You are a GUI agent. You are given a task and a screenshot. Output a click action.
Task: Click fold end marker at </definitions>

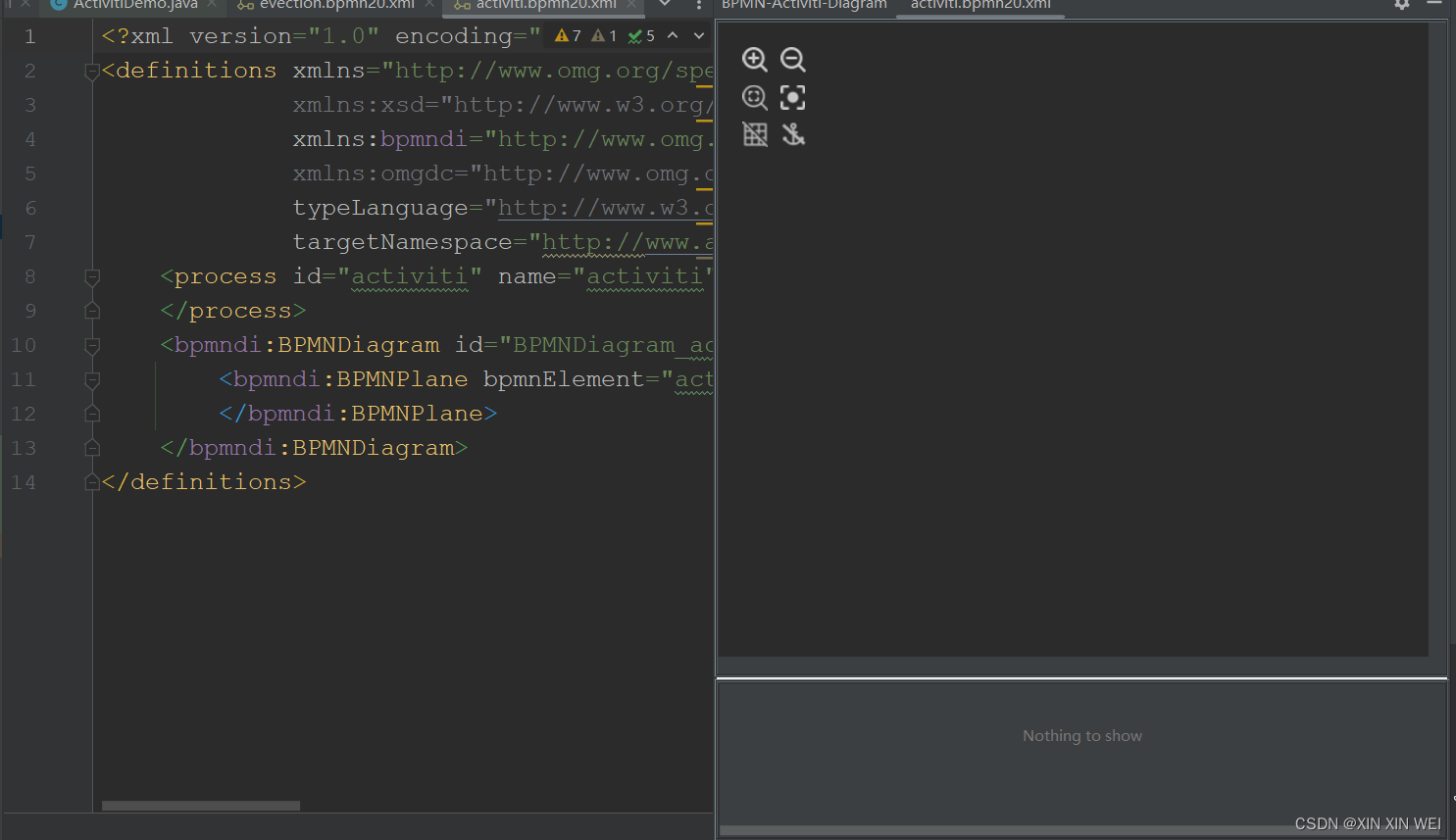[92, 482]
